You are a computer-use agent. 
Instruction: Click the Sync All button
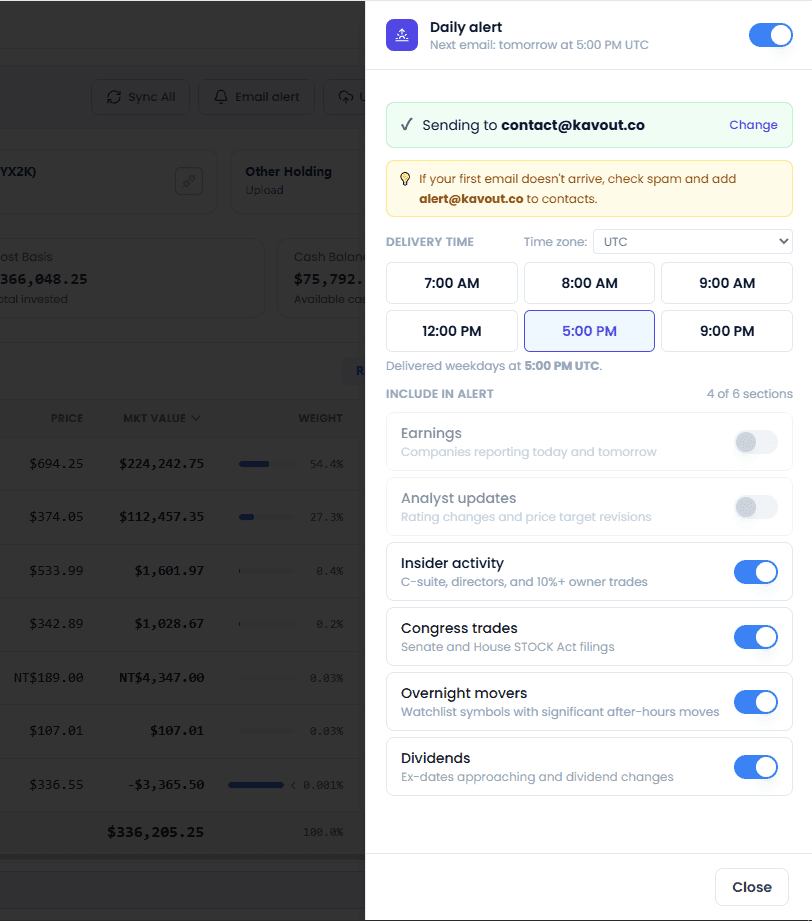click(x=140, y=97)
